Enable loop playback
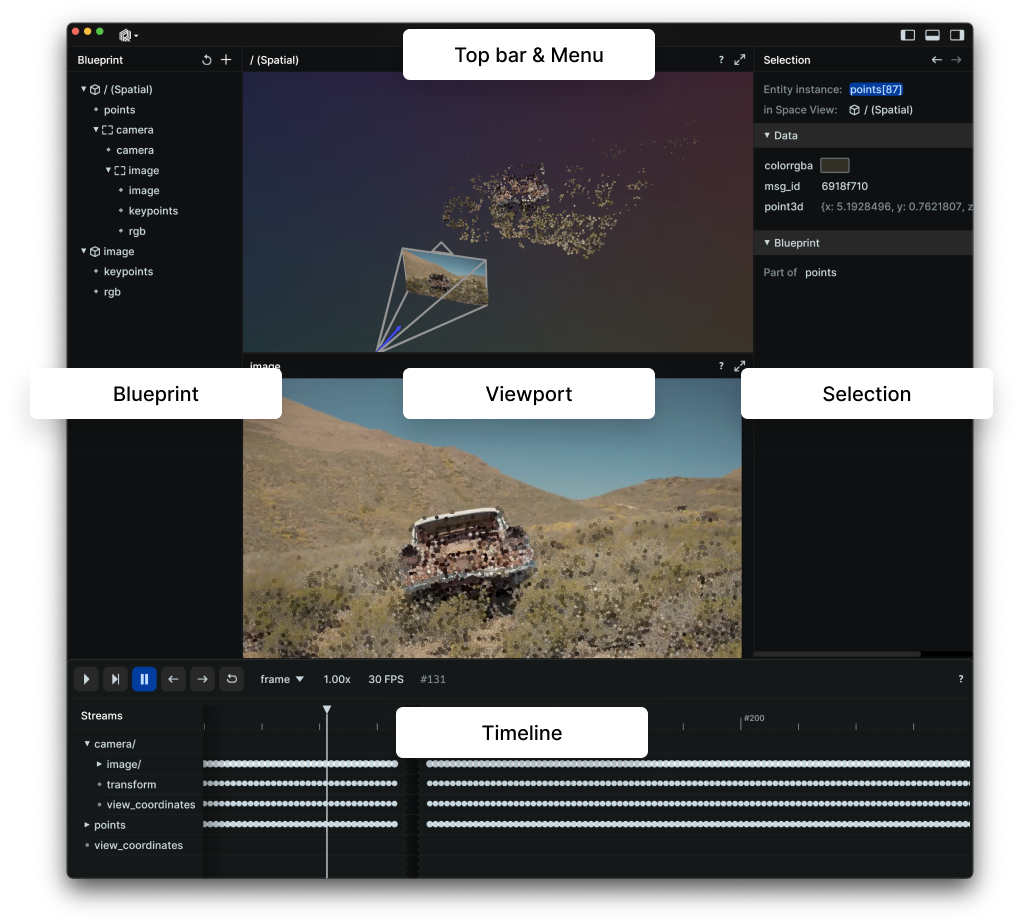This screenshot has height=923, width=1023. (231, 679)
